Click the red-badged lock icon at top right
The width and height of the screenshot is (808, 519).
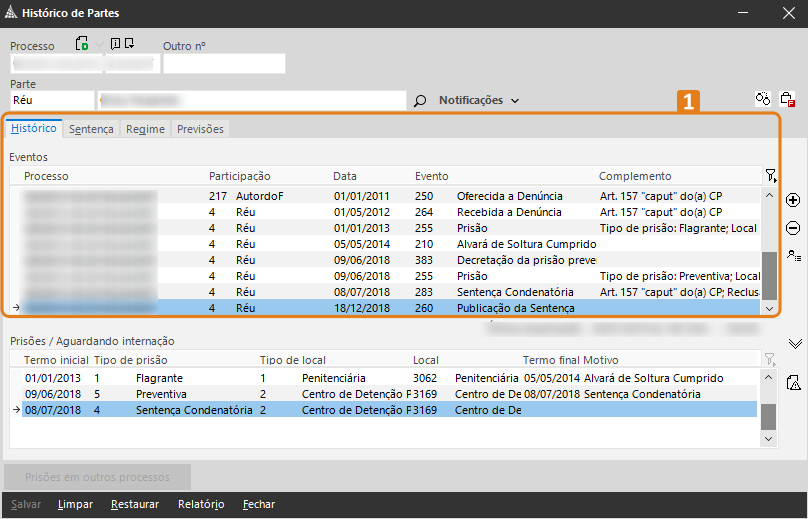click(x=788, y=99)
